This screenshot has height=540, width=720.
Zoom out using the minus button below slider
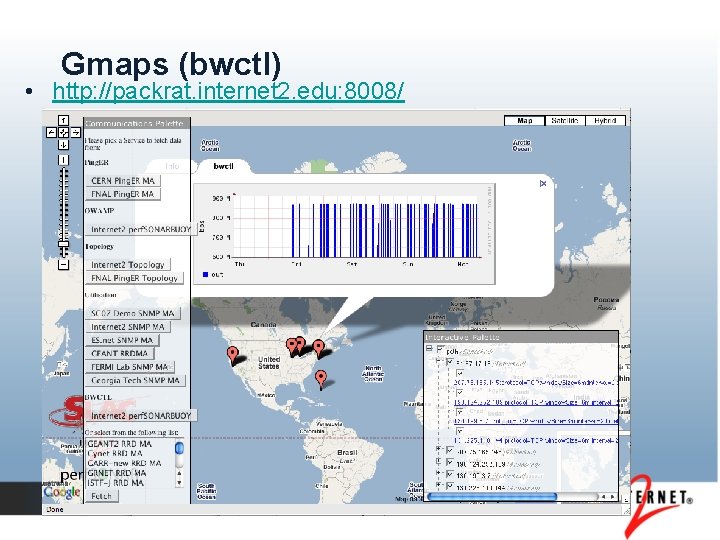pos(63,264)
